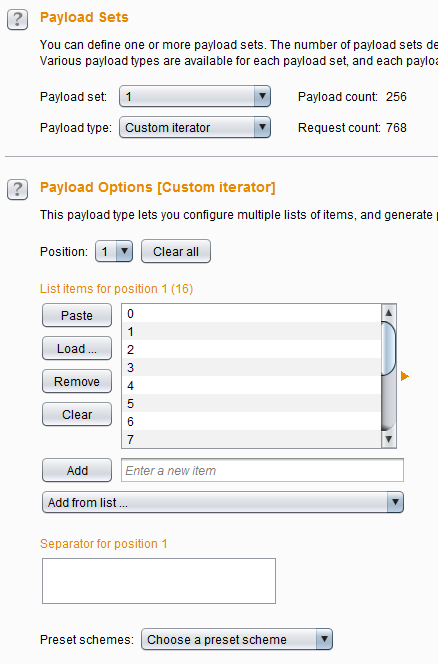Click the list scrollbar down arrow
438x664 pixels.
click(388, 439)
